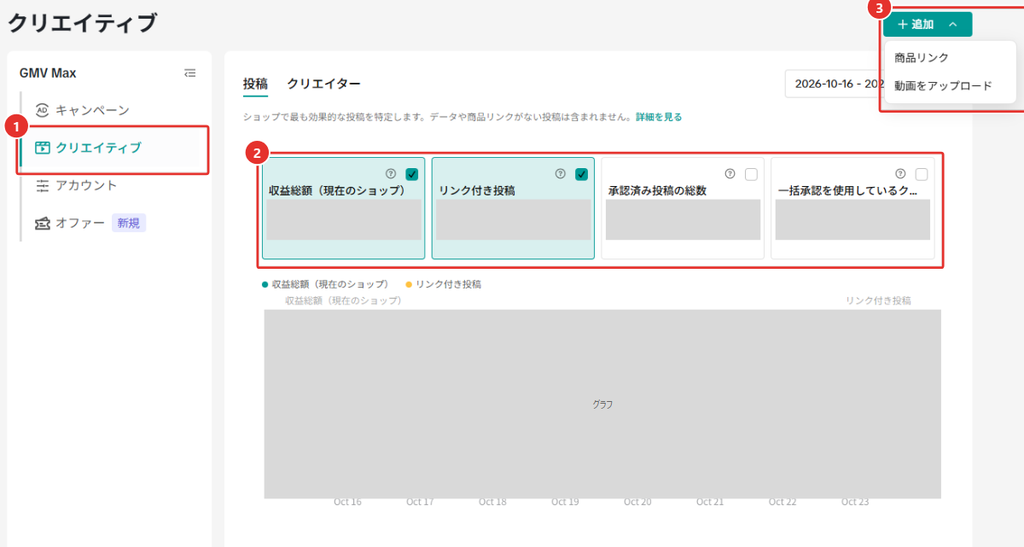Open アカウント in the sidebar
The image size is (1024, 547).
point(86,185)
